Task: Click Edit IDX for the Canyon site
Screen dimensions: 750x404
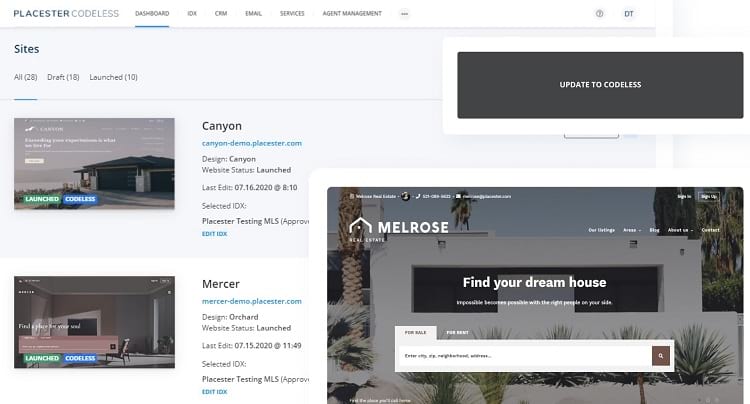Action: tap(214, 234)
